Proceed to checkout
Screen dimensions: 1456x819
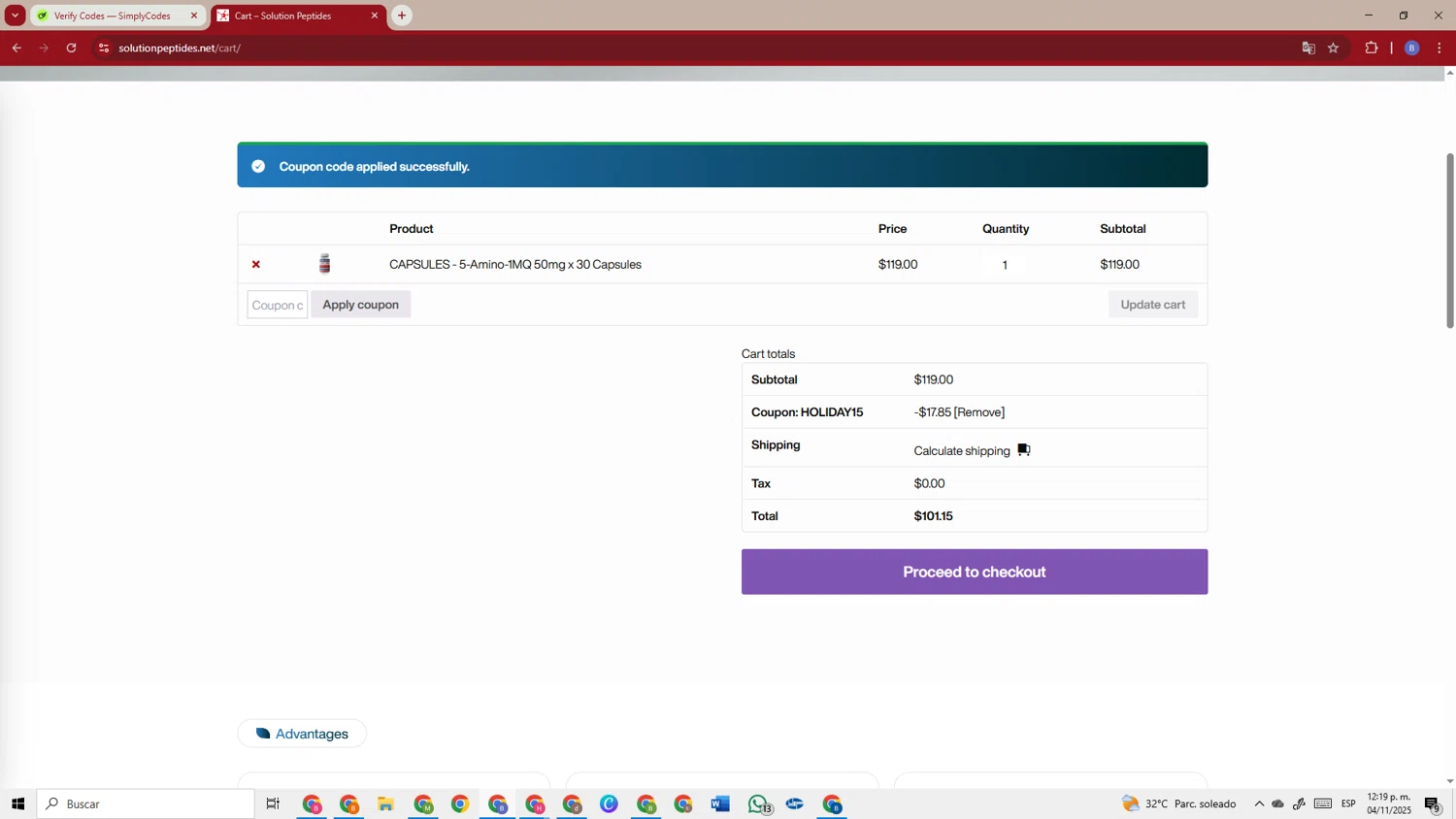tap(975, 572)
